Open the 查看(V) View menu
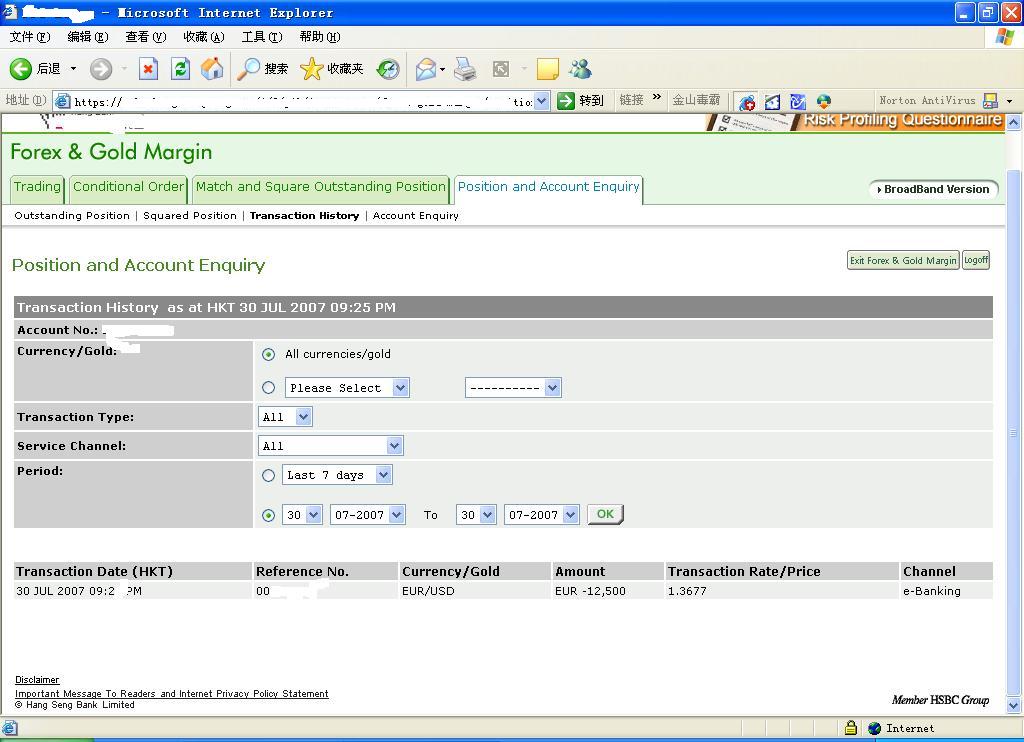 click(x=146, y=37)
